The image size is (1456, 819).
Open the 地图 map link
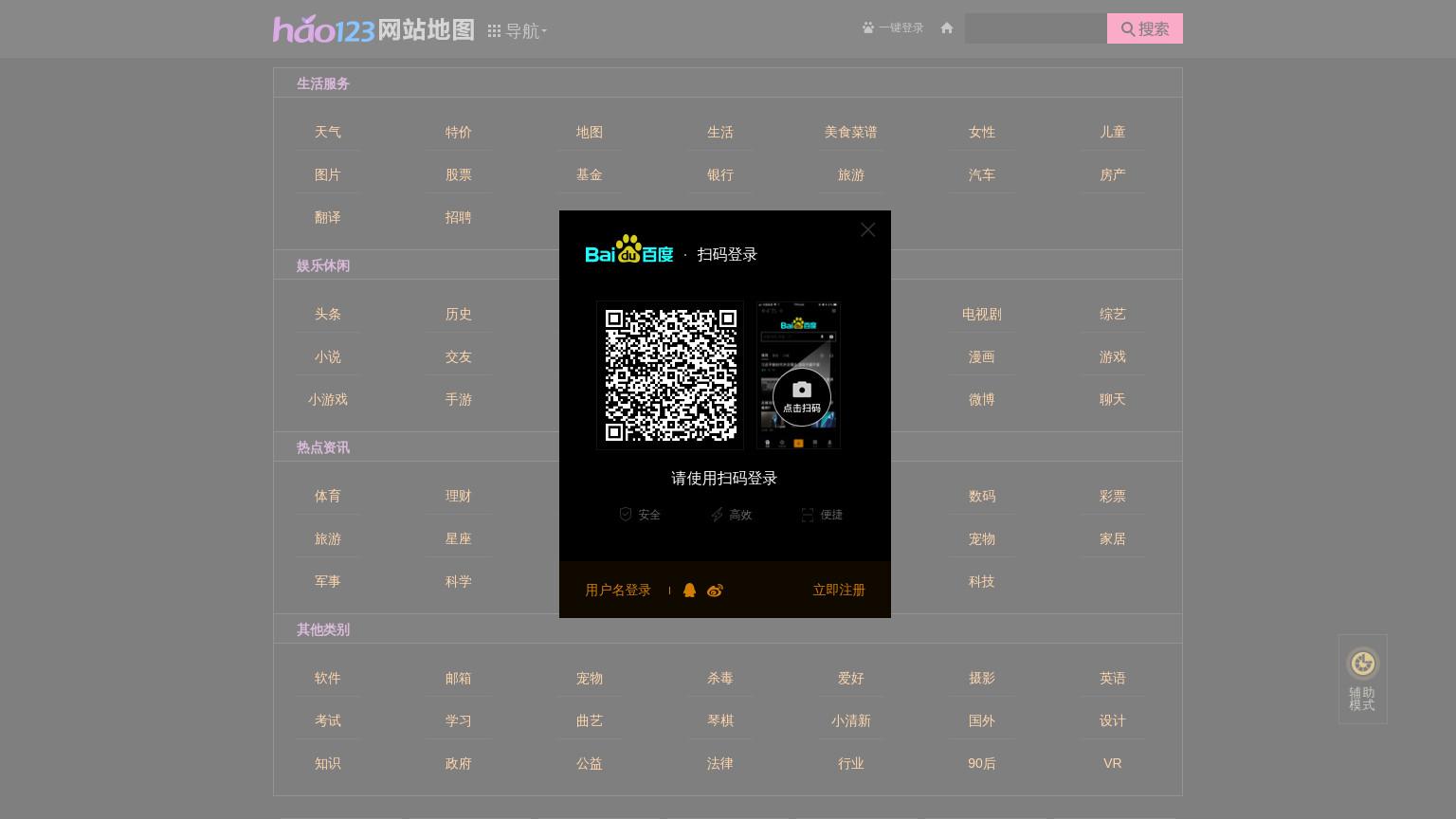click(590, 133)
